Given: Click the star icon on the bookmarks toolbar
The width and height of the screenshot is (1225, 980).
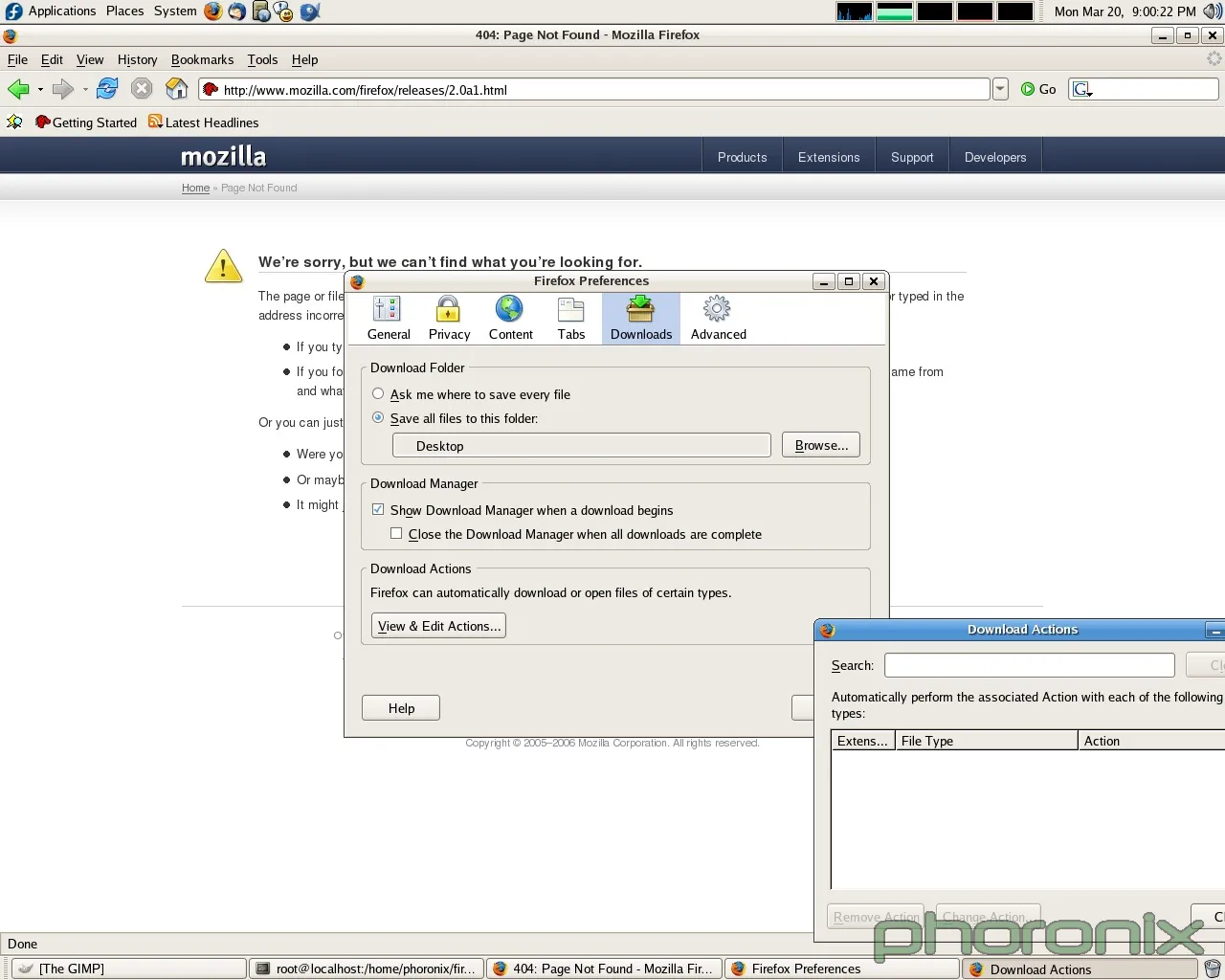Looking at the screenshot, I should pos(14,122).
